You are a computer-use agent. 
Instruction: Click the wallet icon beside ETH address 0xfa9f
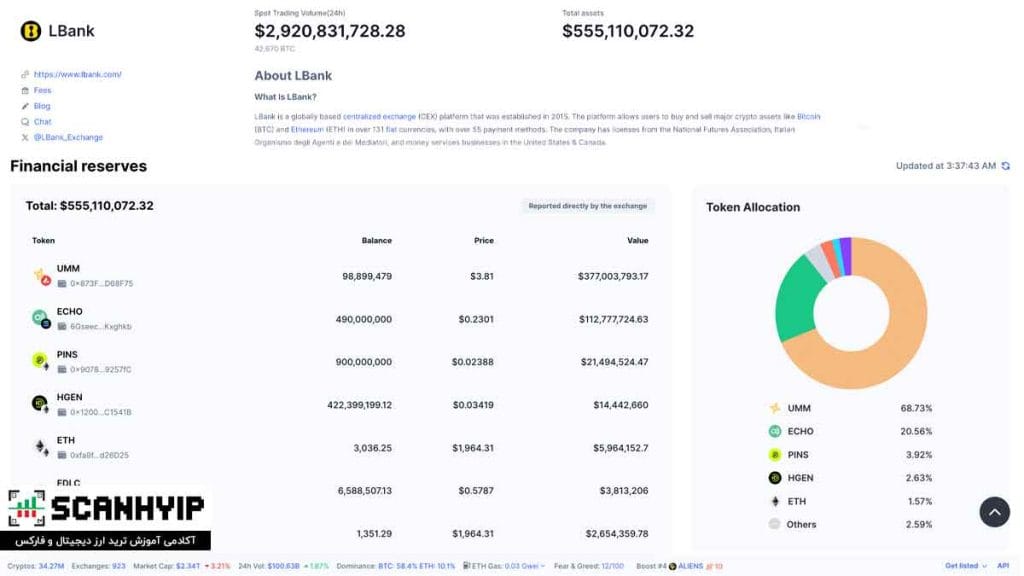pos(62,455)
